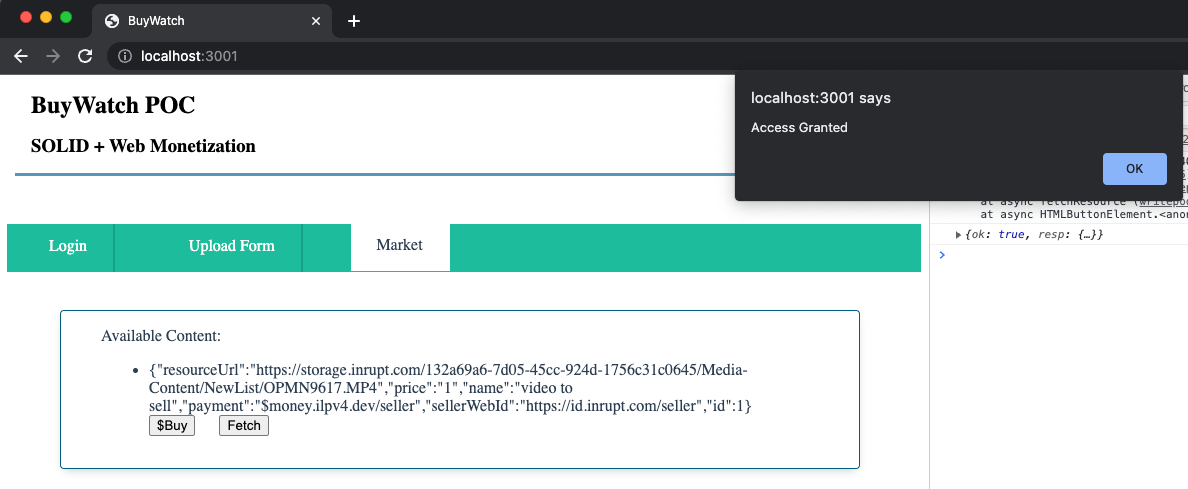The image size is (1188, 489).
Task: Click the 'at async HTMLButtonElement' console line
Action: pos(1083,214)
